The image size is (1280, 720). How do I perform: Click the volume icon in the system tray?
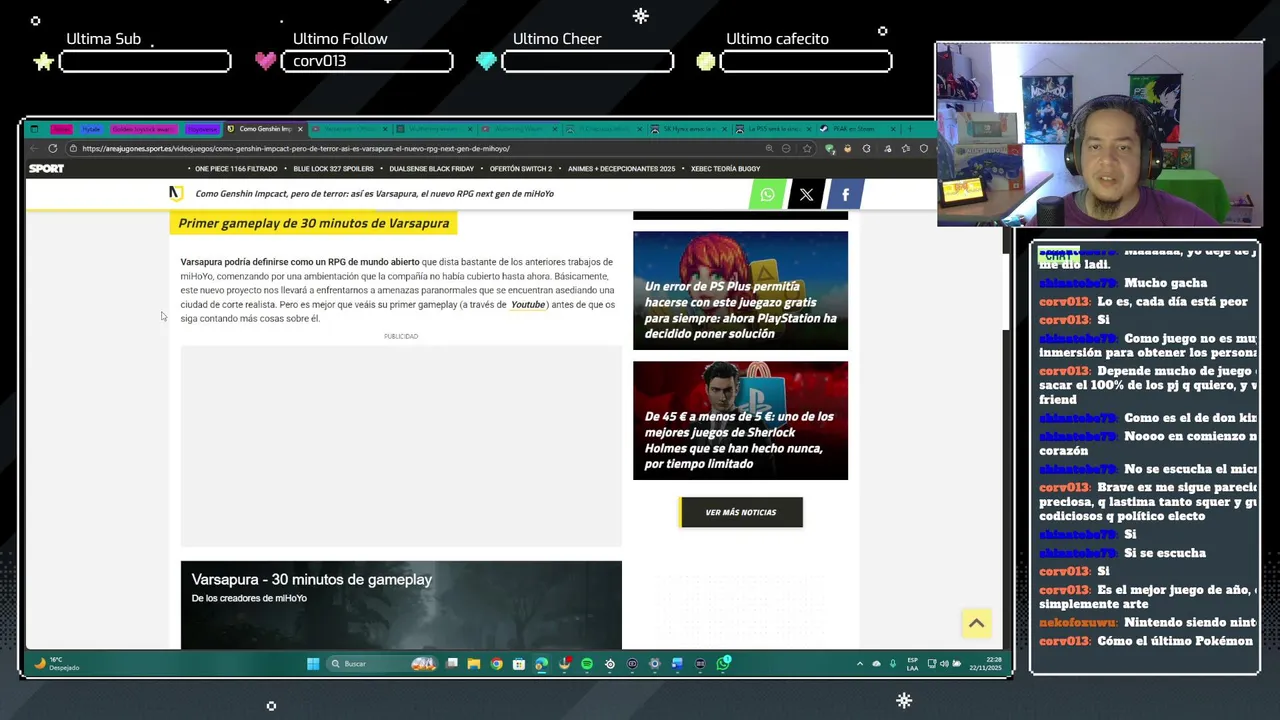click(944, 663)
